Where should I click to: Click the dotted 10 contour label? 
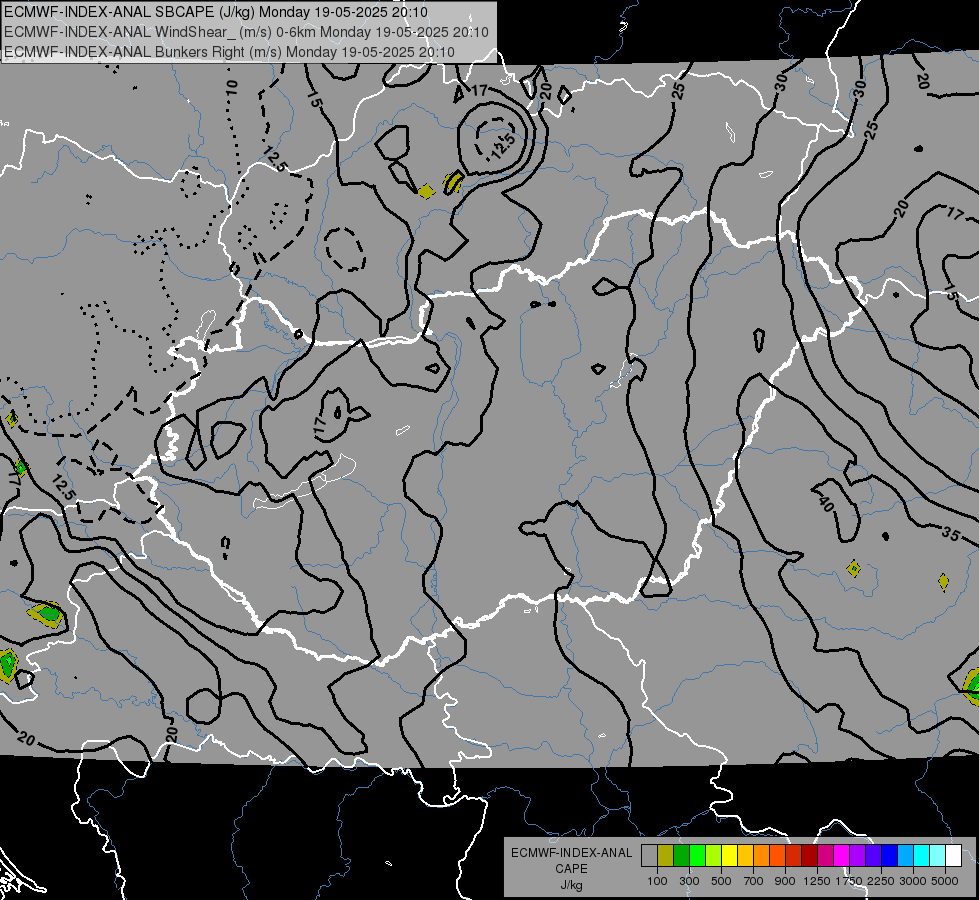tap(232, 87)
